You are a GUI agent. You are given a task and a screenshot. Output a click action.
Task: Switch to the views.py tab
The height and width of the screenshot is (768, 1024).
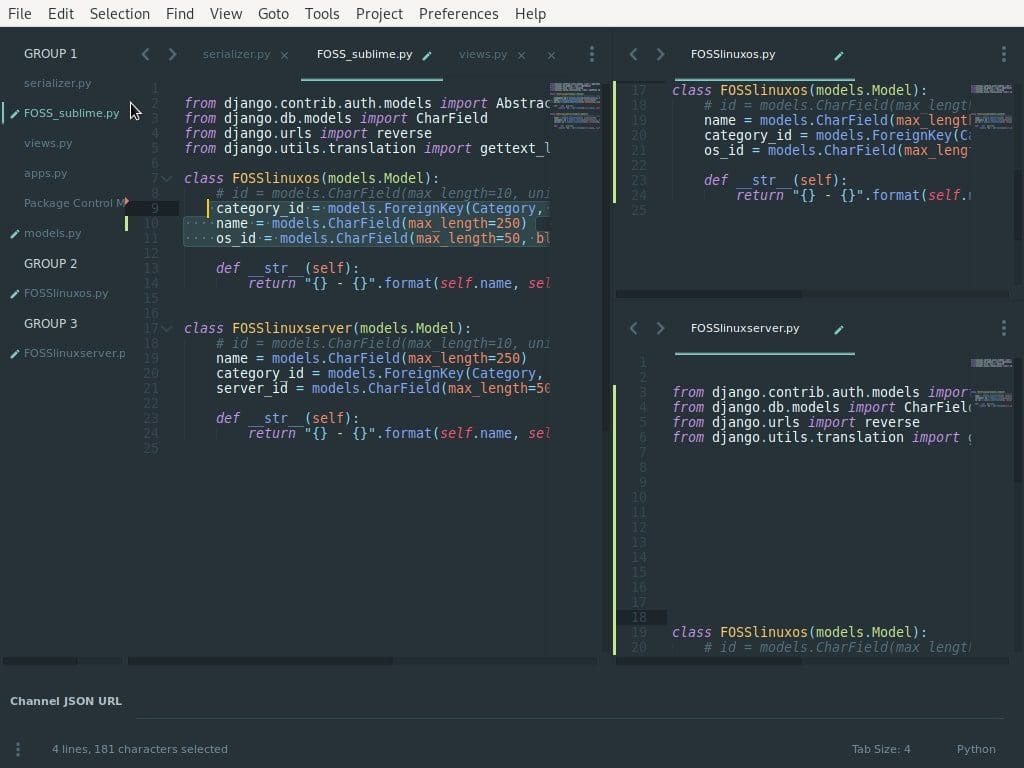tap(483, 54)
